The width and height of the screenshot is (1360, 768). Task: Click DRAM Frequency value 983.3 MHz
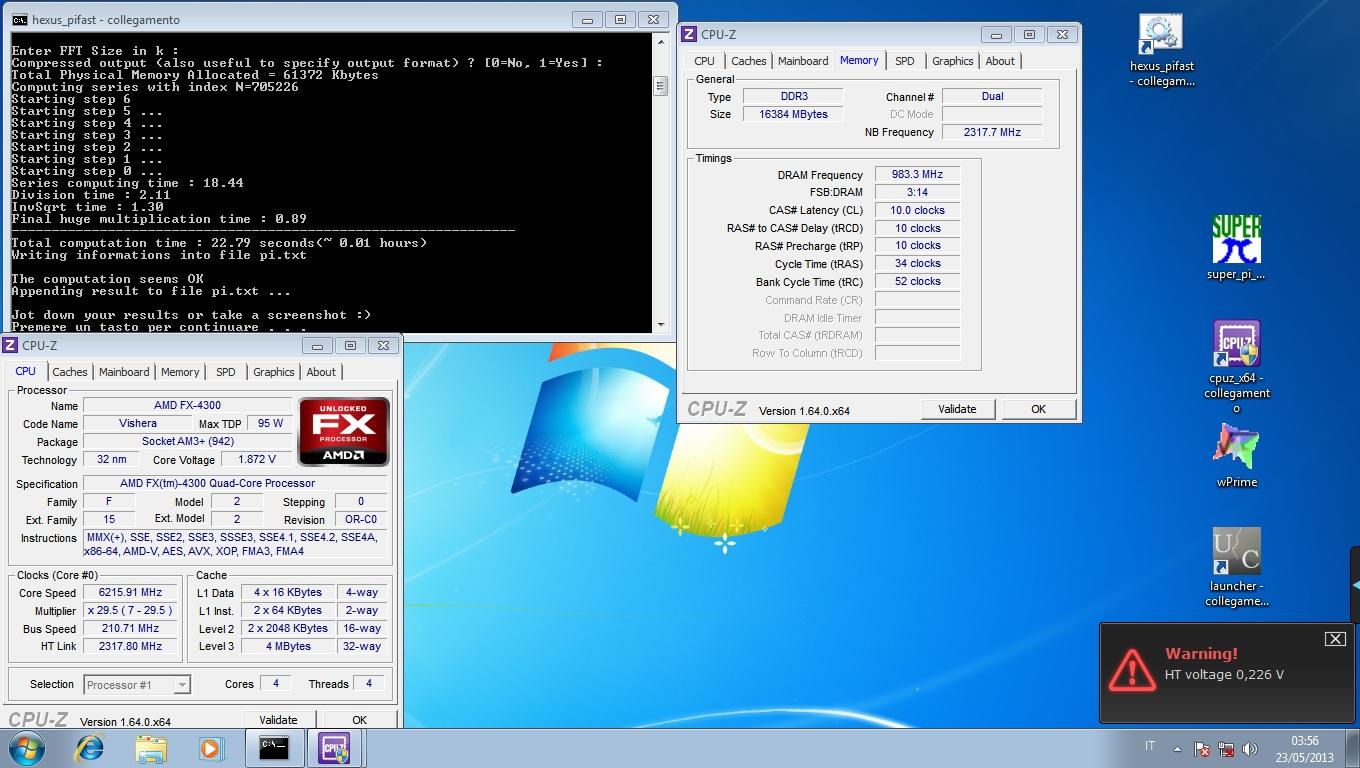tap(917, 174)
